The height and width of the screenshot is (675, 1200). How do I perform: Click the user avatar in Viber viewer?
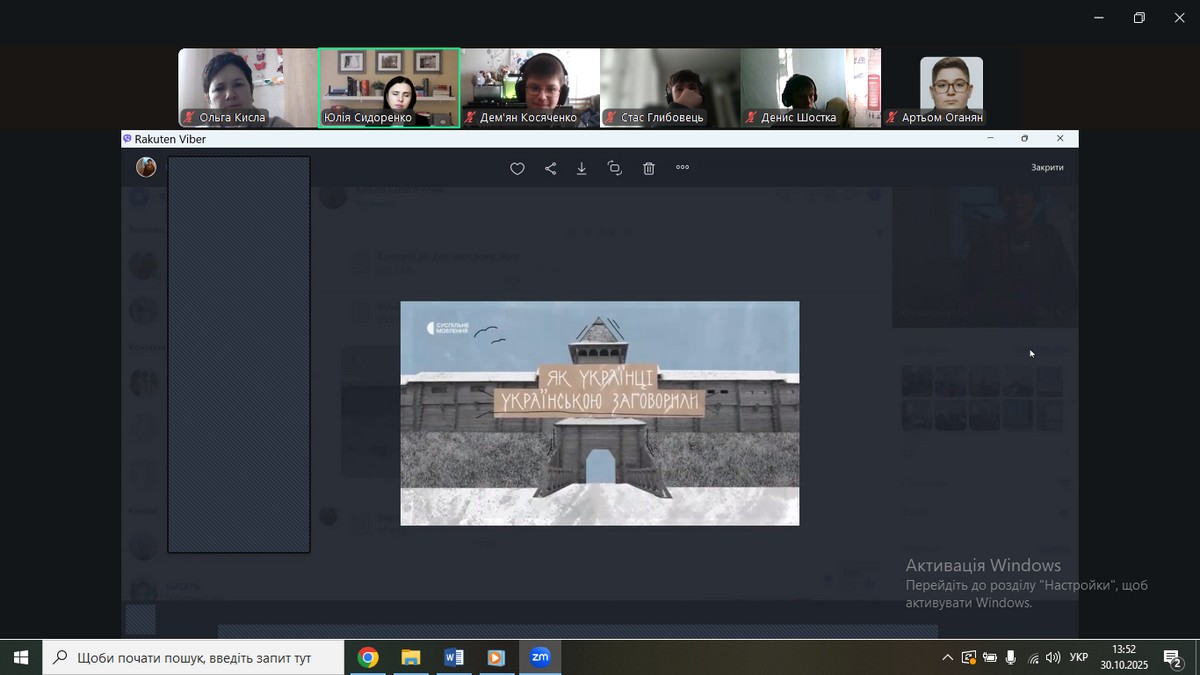point(146,167)
